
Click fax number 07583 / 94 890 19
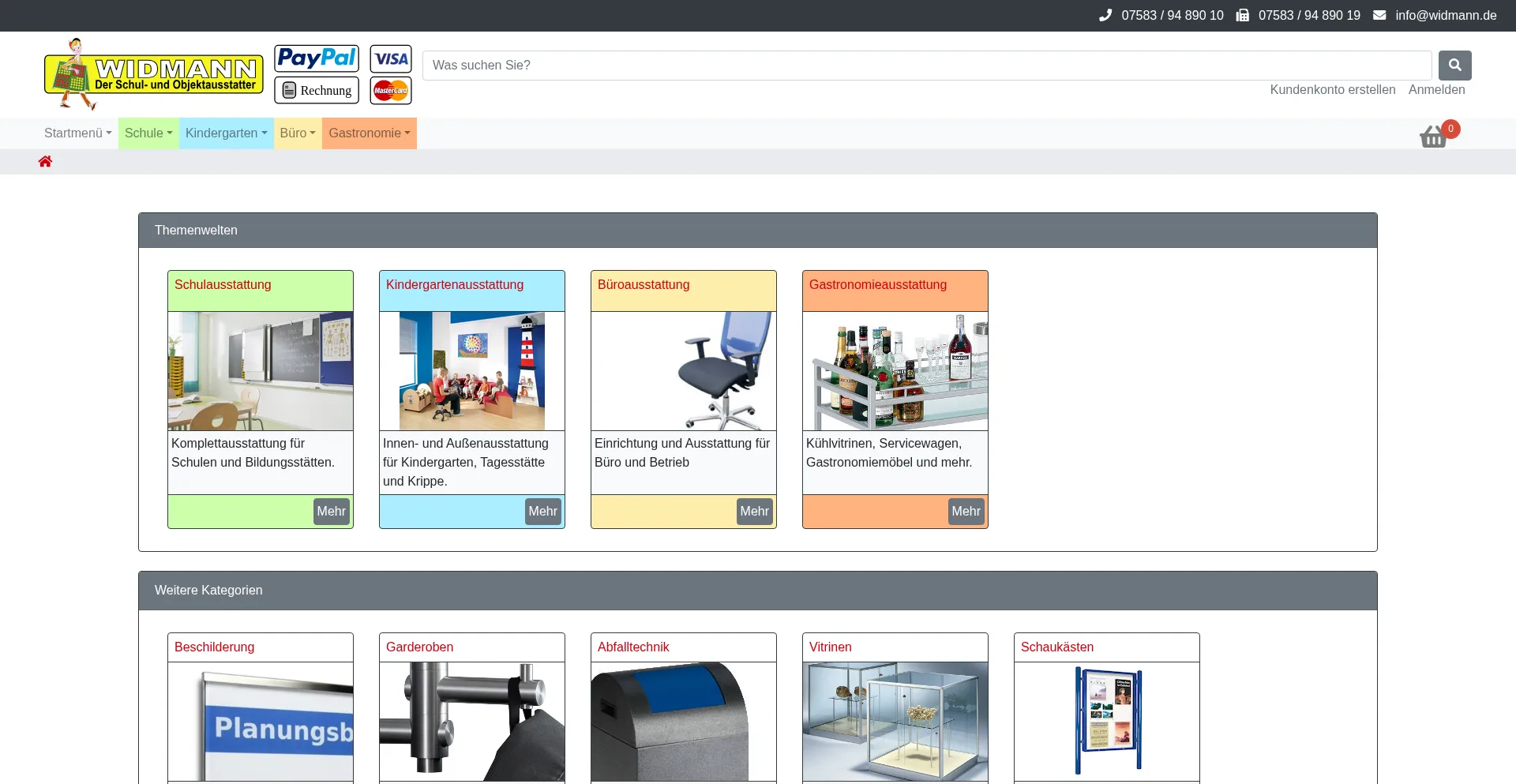[1309, 16]
